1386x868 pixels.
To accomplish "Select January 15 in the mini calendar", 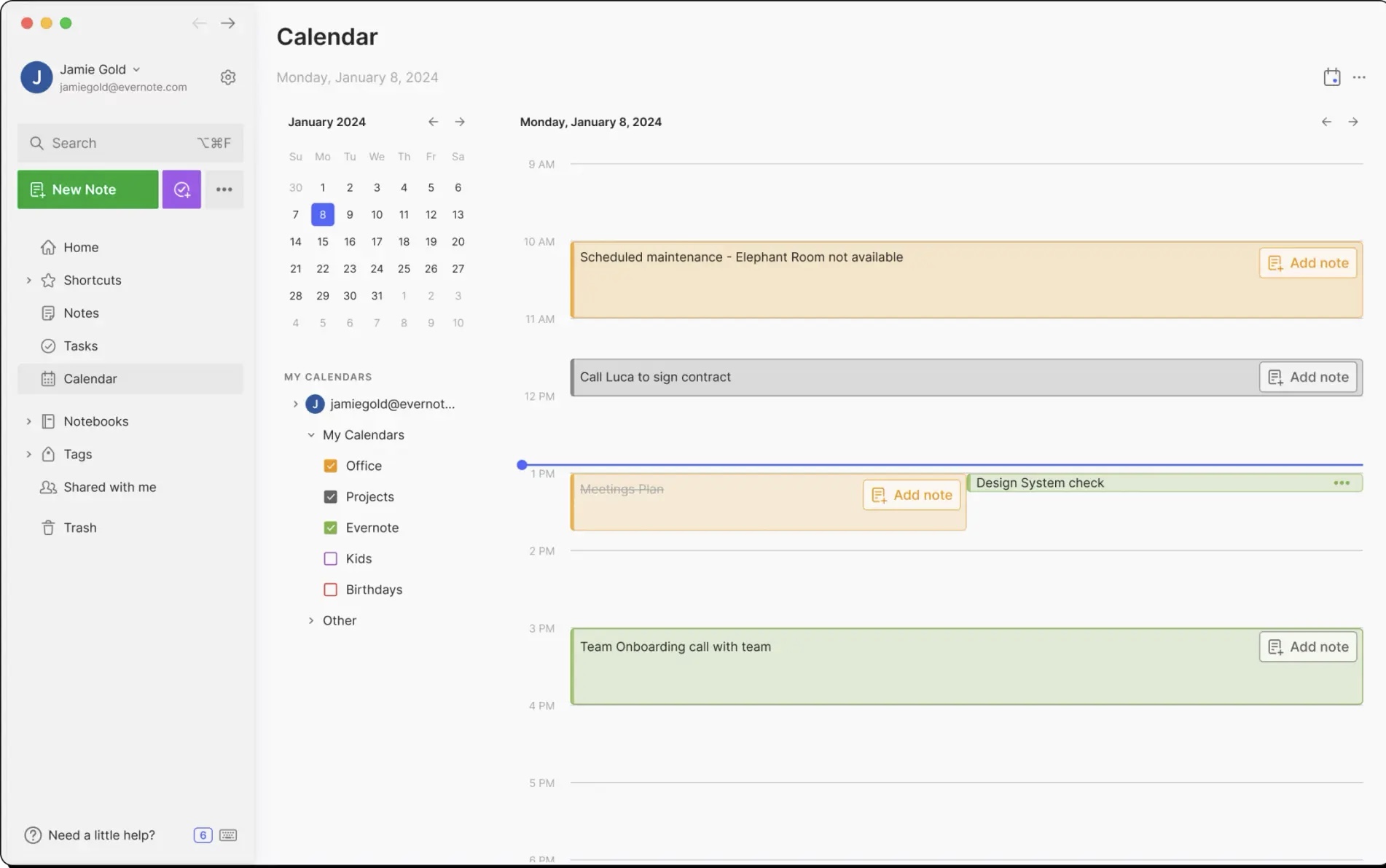I will click(x=323, y=241).
